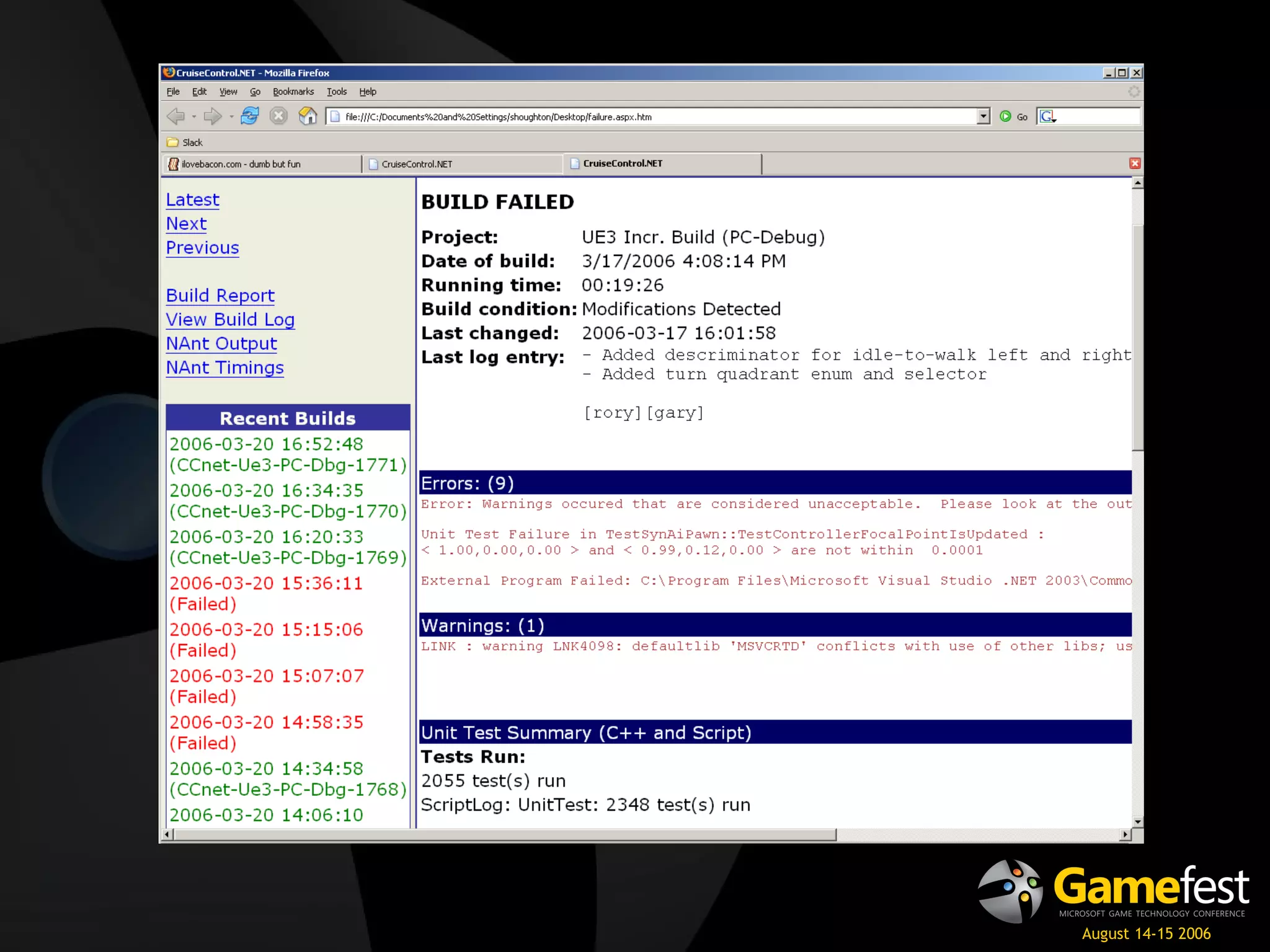Go to the Home page icon
The width and height of the screenshot is (1270, 952).
[308, 116]
